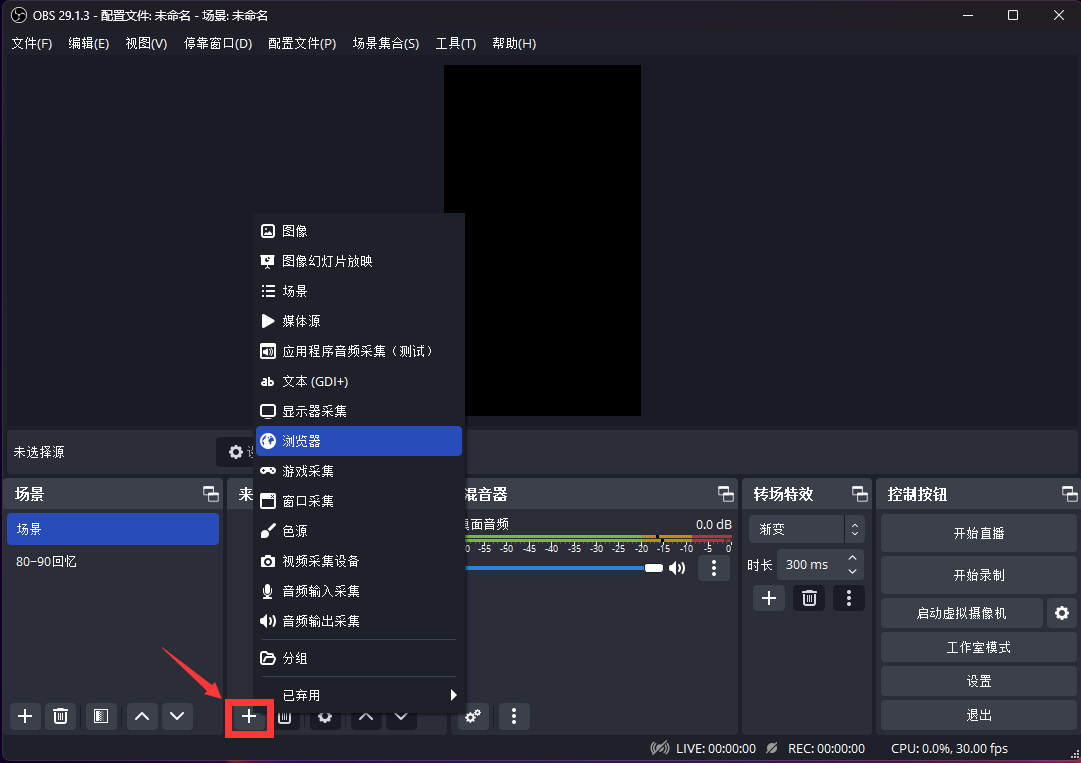
Task: Select the 场景 scene in the list
Action: [113, 529]
